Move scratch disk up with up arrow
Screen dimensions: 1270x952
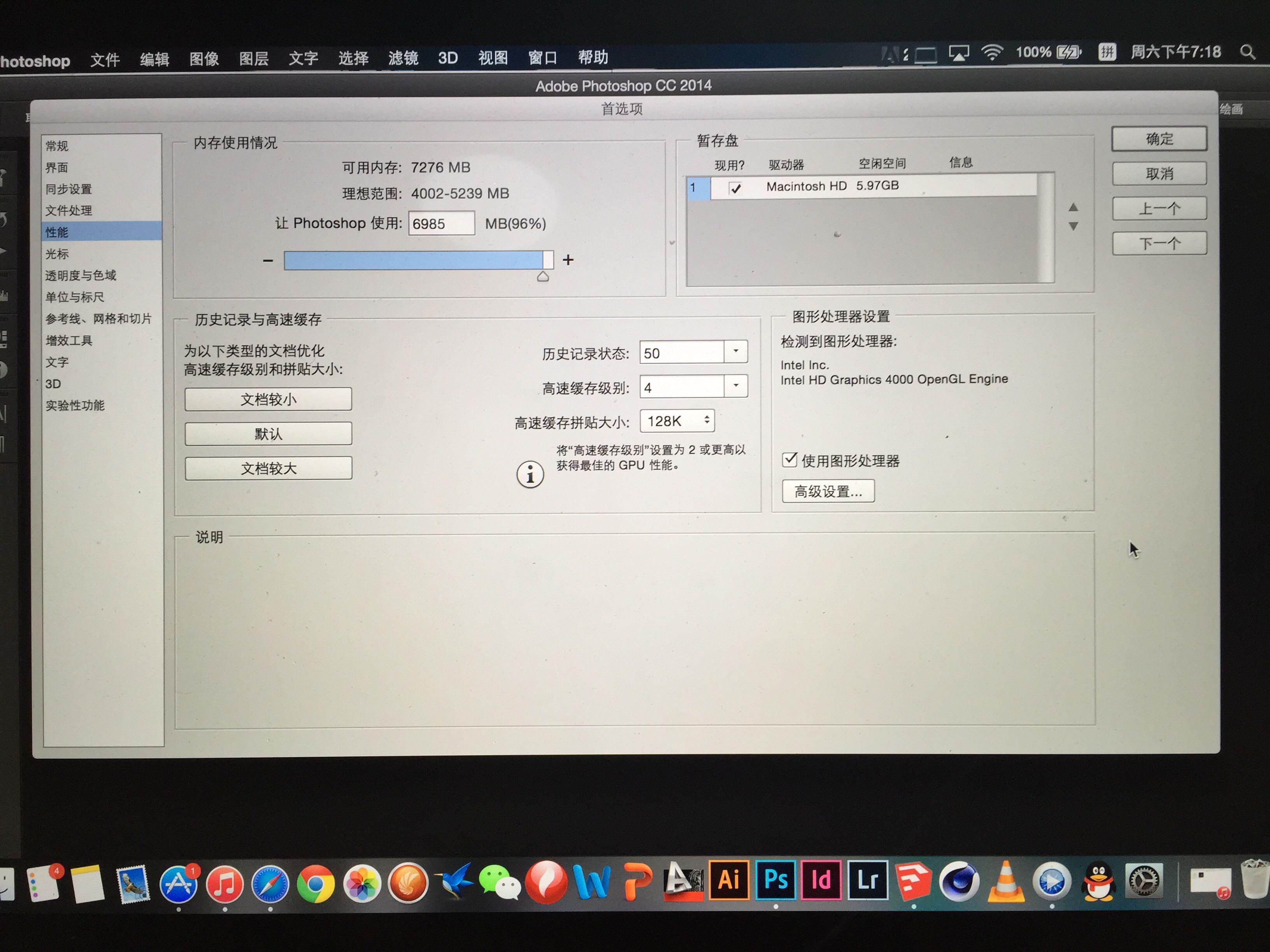pyautogui.click(x=1073, y=207)
